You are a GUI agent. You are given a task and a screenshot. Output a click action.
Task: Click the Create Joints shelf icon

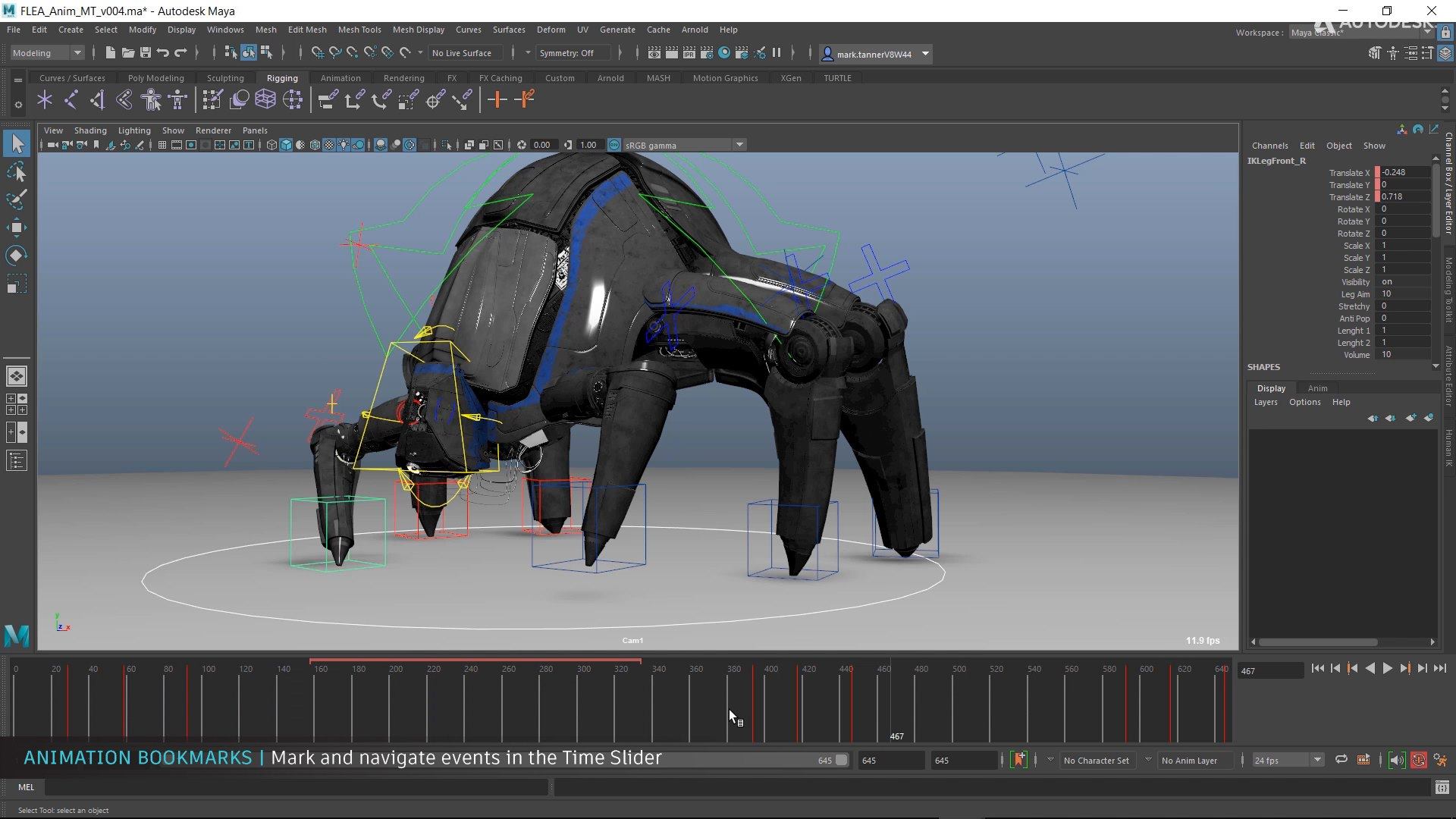coord(71,99)
